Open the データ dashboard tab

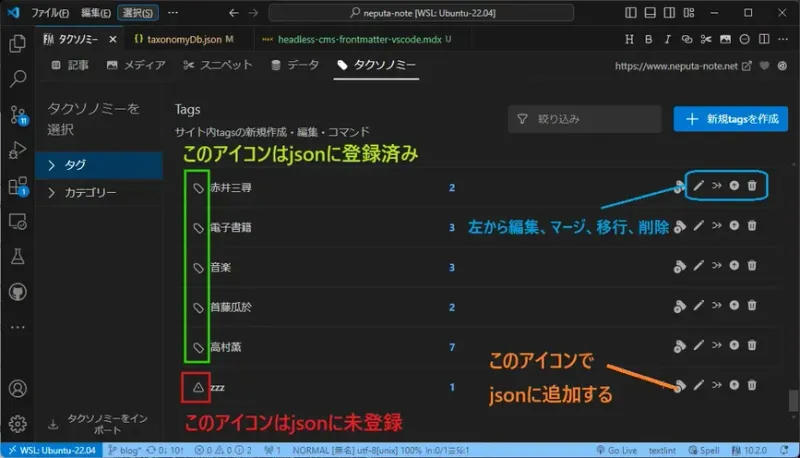pos(295,65)
